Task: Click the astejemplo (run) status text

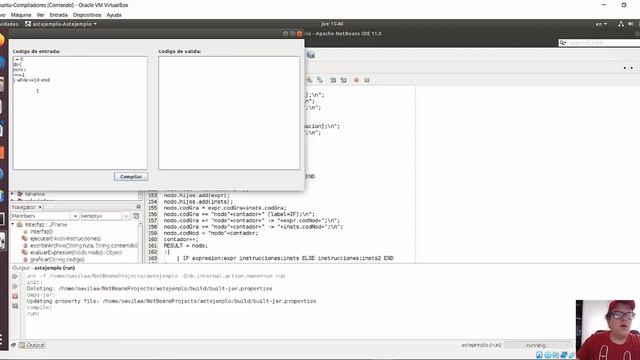Action: (x=481, y=345)
